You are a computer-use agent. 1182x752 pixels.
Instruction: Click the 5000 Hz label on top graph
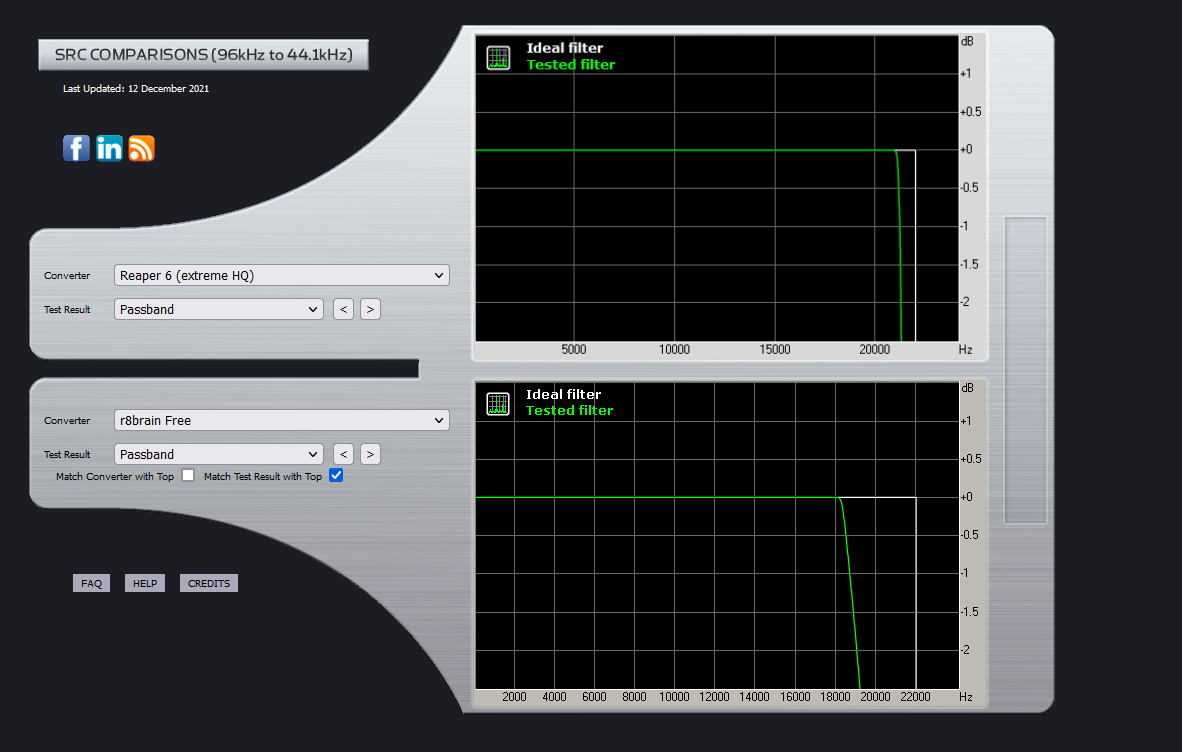coord(574,350)
